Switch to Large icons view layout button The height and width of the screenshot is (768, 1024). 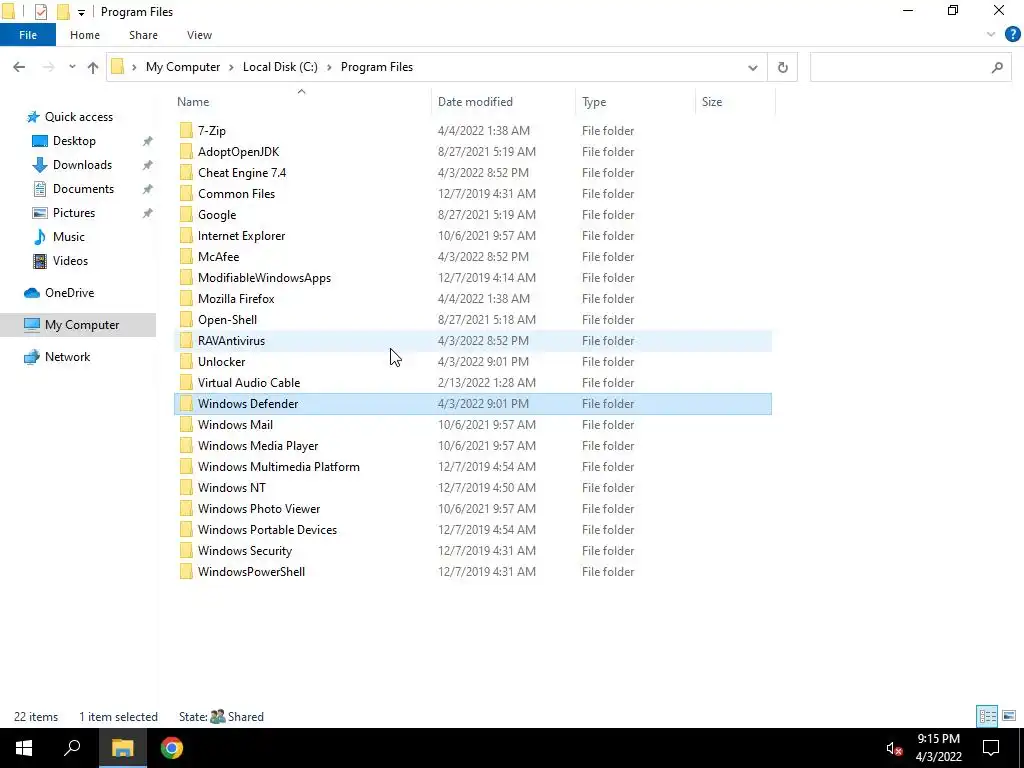pyautogui.click(x=1009, y=716)
